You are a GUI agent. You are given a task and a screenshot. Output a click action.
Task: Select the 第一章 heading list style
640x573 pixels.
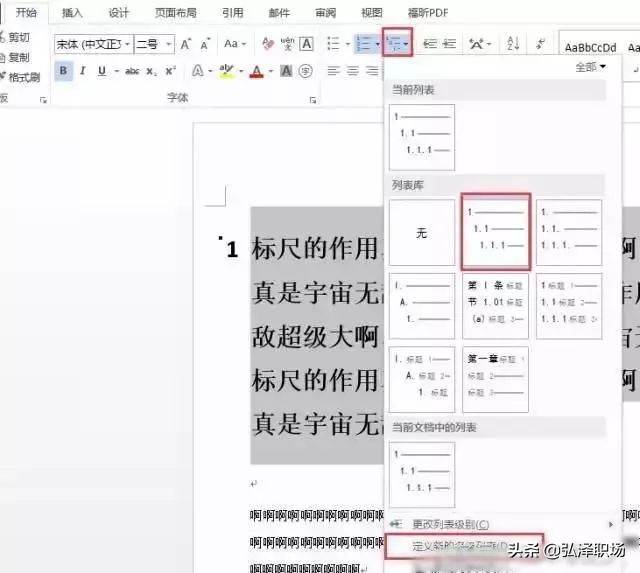[495, 380]
